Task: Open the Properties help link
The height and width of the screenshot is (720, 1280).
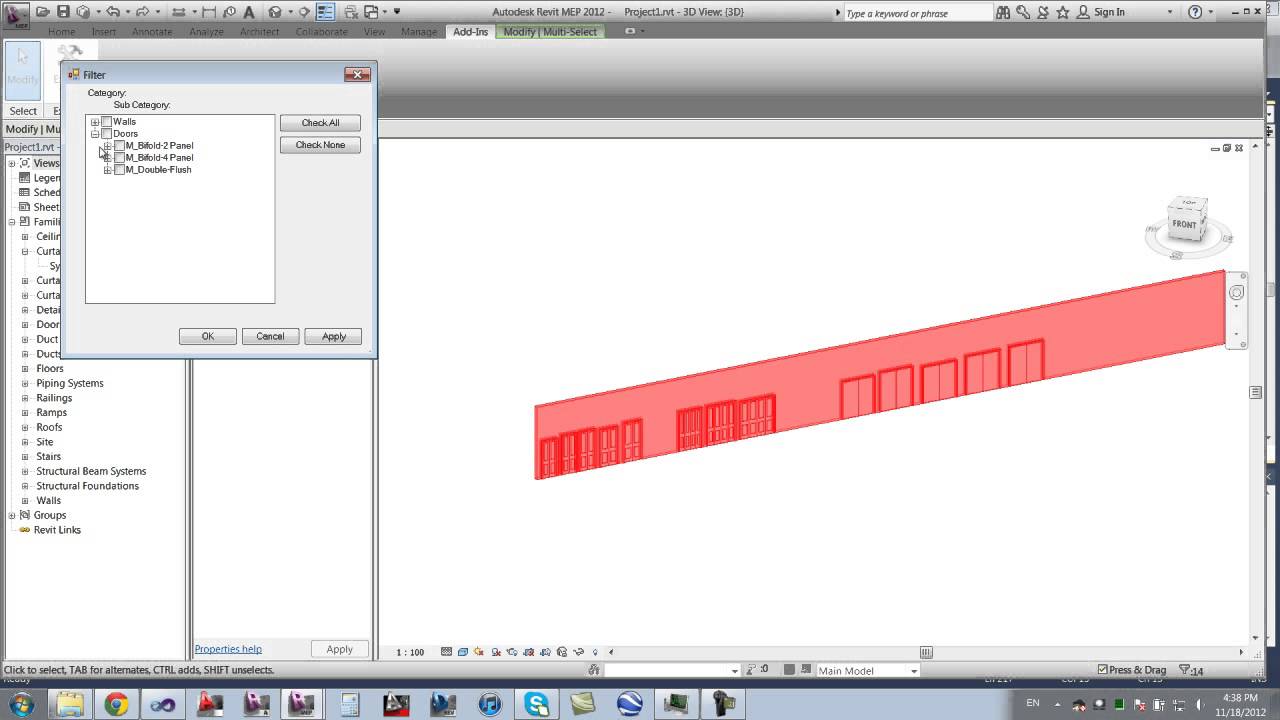Action: [228, 649]
